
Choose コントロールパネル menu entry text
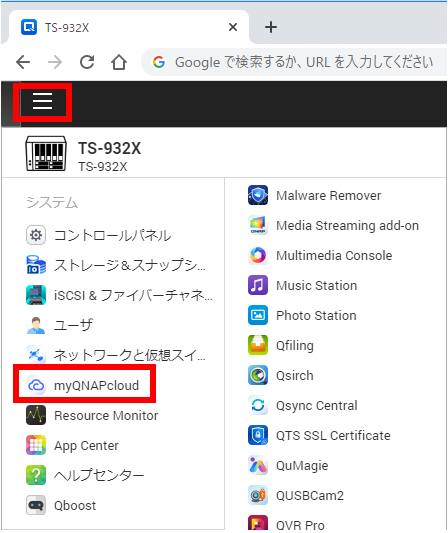pyautogui.click(x=113, y=235)
